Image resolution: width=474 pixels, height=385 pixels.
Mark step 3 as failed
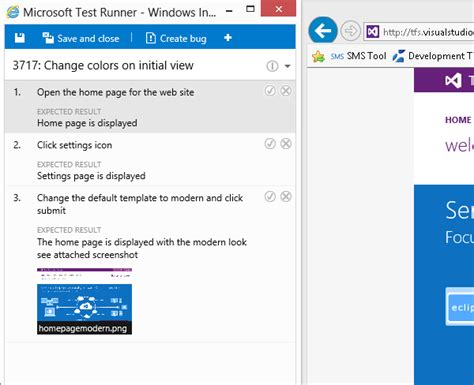click(286, 197)
